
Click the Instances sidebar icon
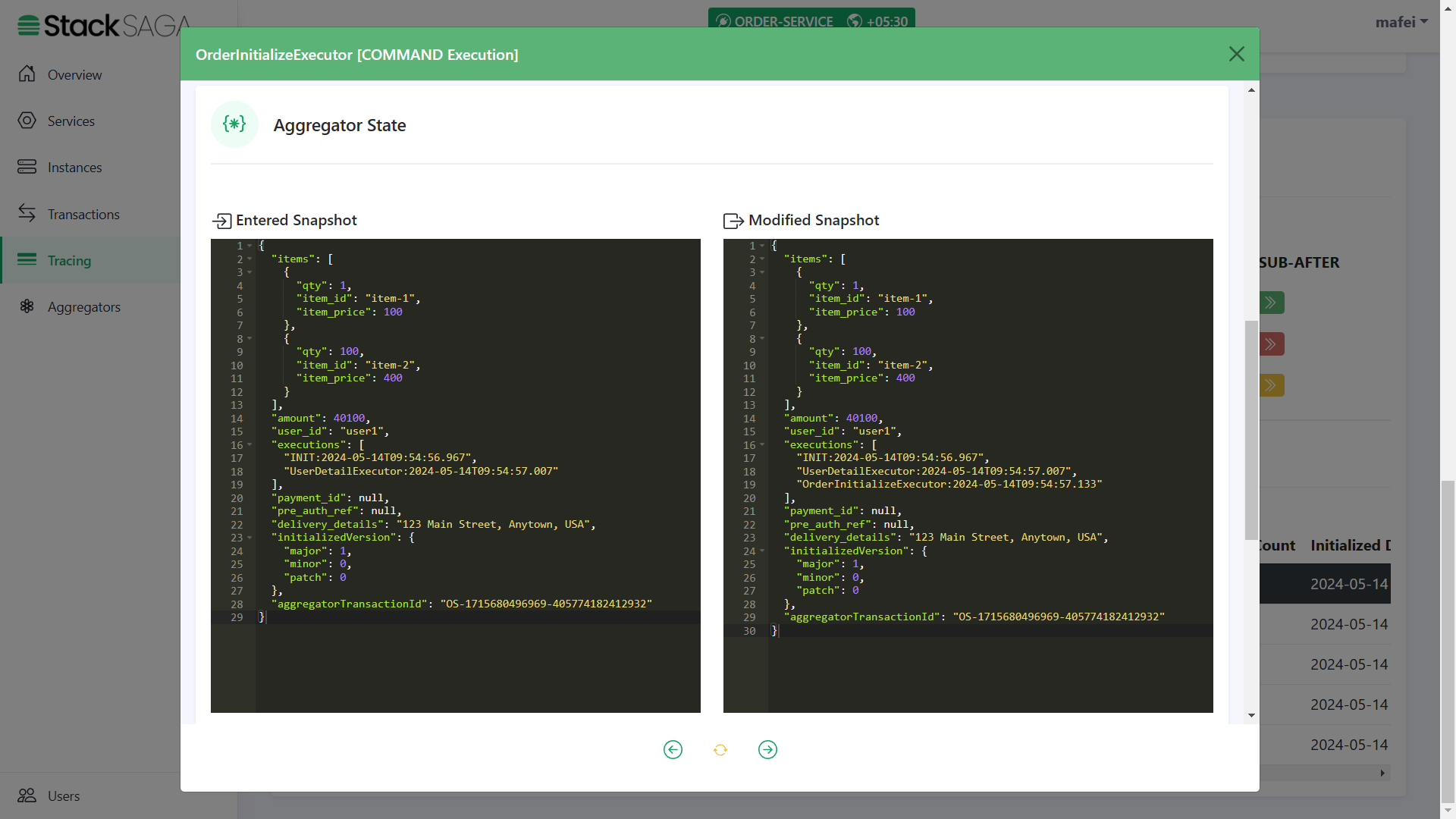27,166
